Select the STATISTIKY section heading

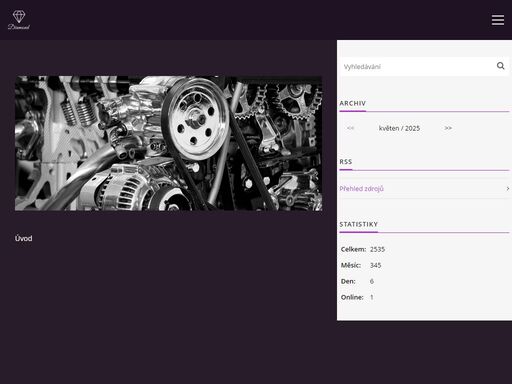pos(359,224)
